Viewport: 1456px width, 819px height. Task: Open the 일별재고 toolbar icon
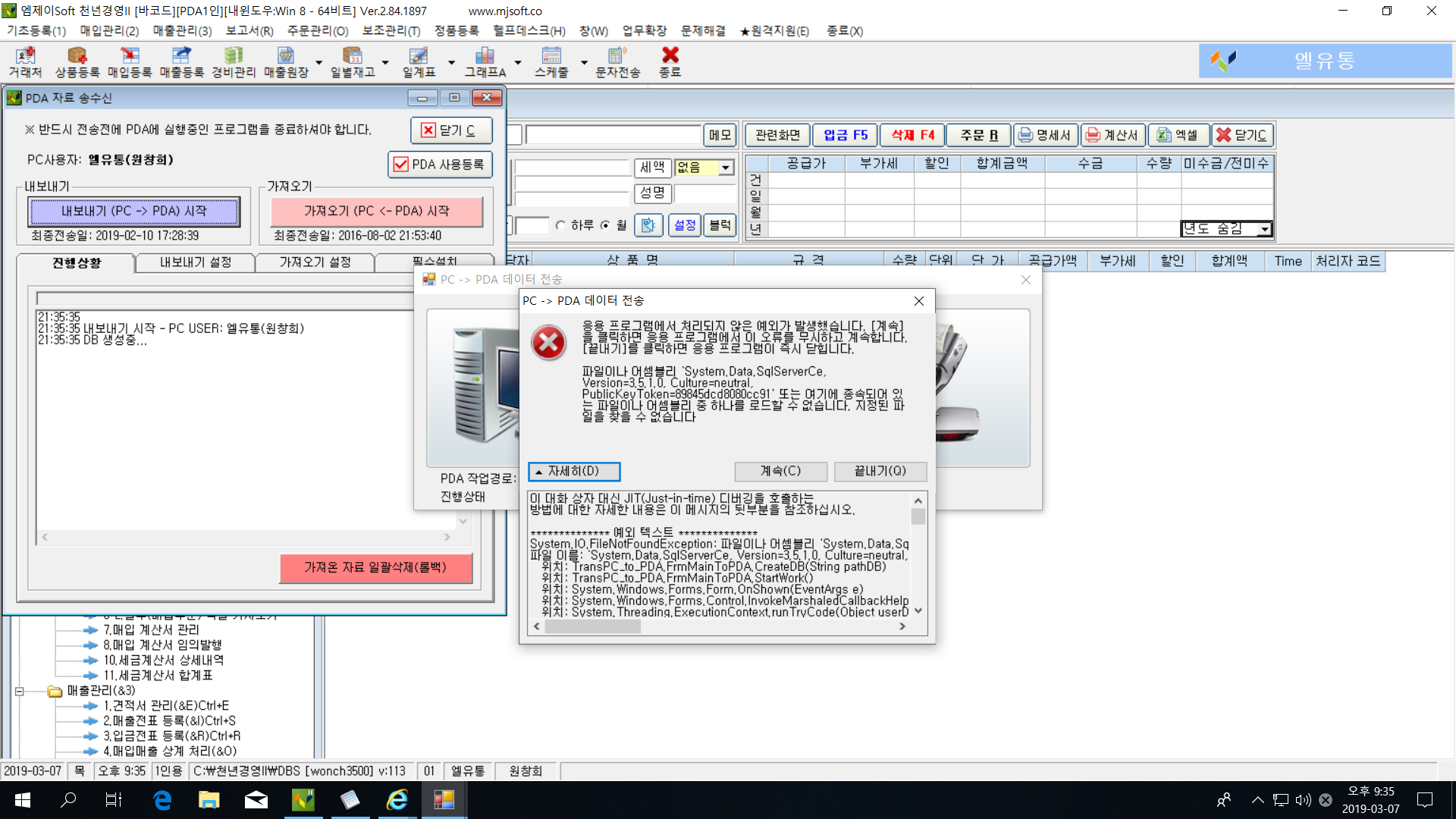(x=353, y=62)
